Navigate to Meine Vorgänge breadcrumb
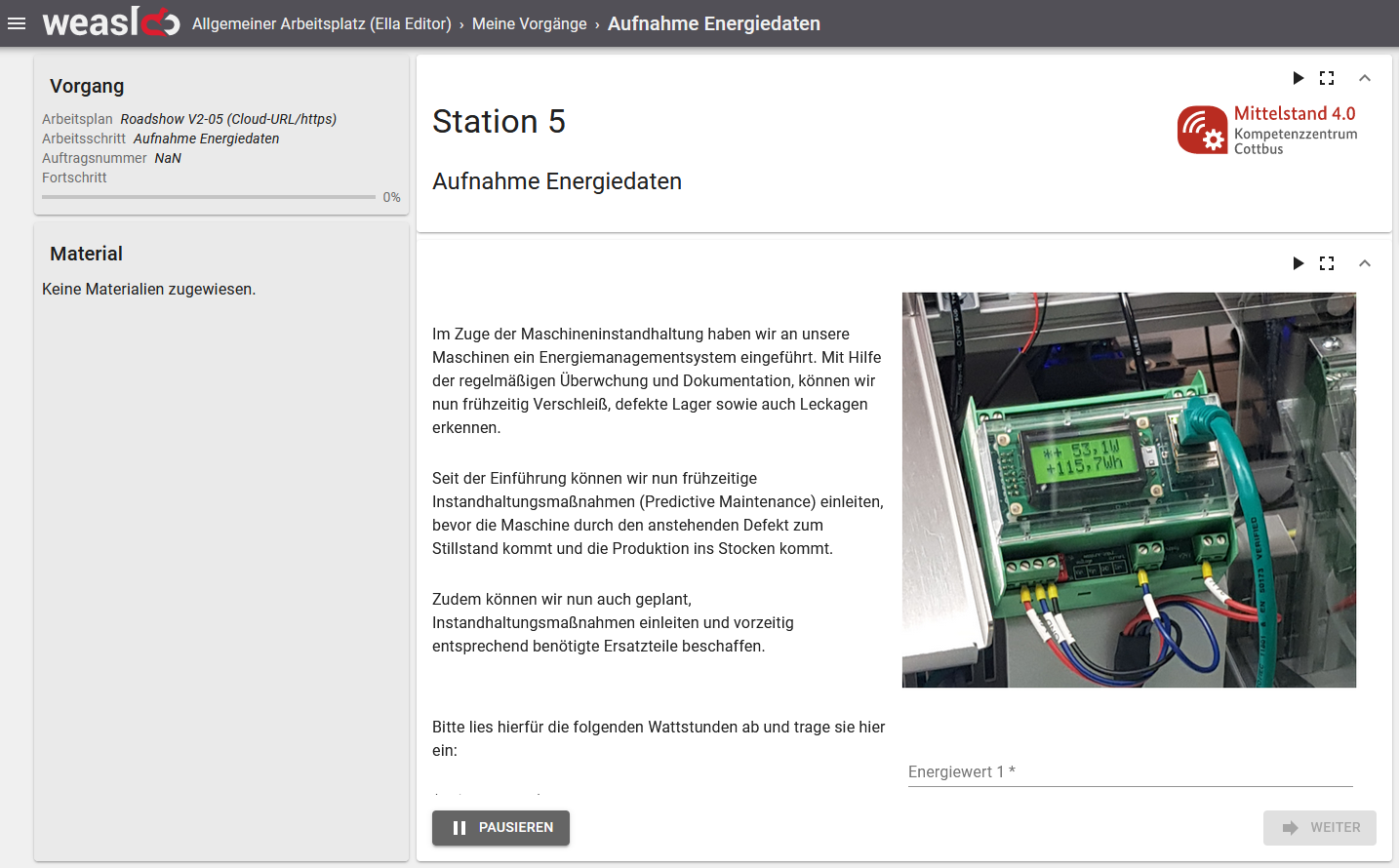 [529, 23]
